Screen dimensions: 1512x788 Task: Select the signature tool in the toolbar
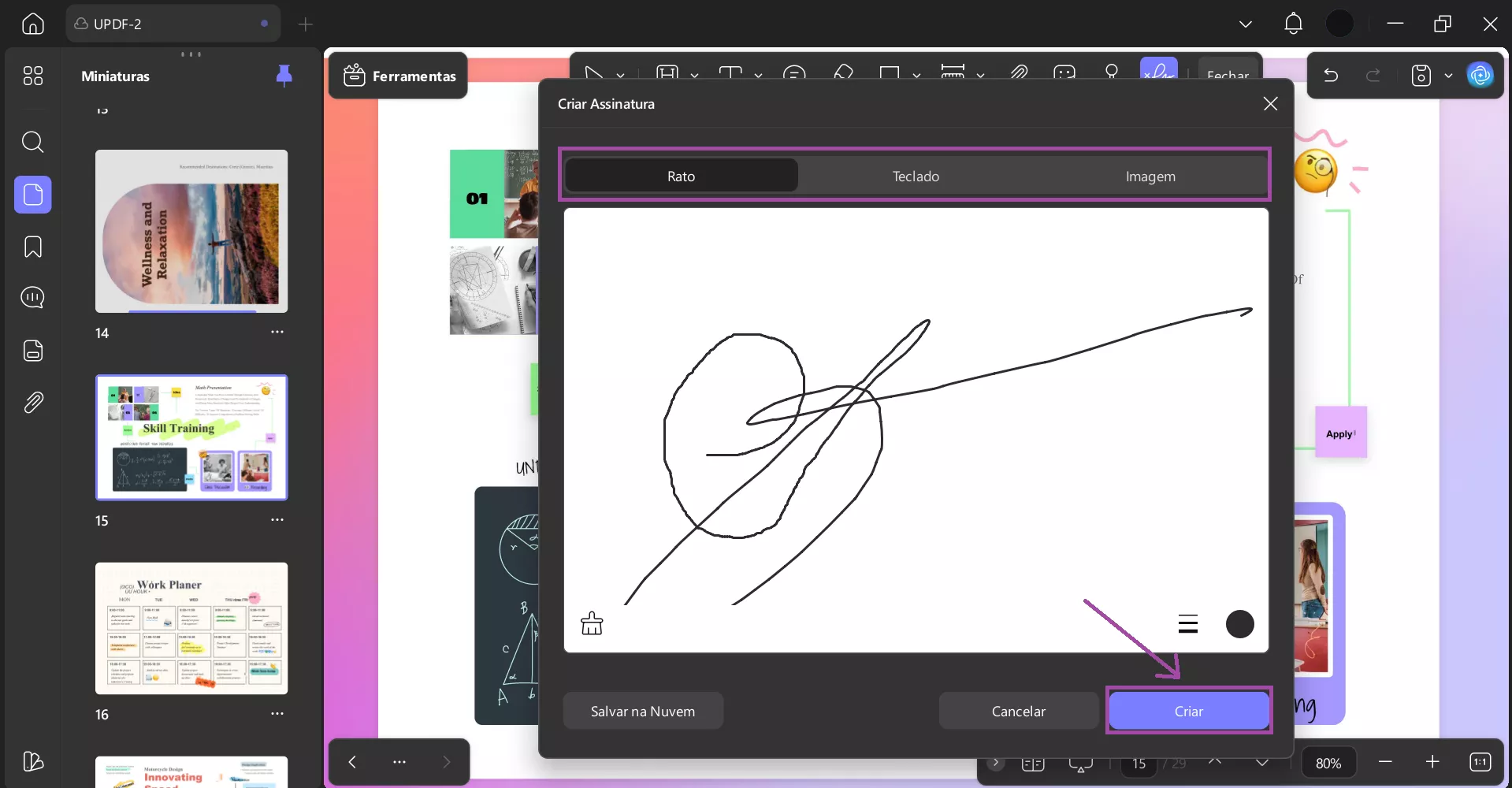click(x=1158, y=69)
